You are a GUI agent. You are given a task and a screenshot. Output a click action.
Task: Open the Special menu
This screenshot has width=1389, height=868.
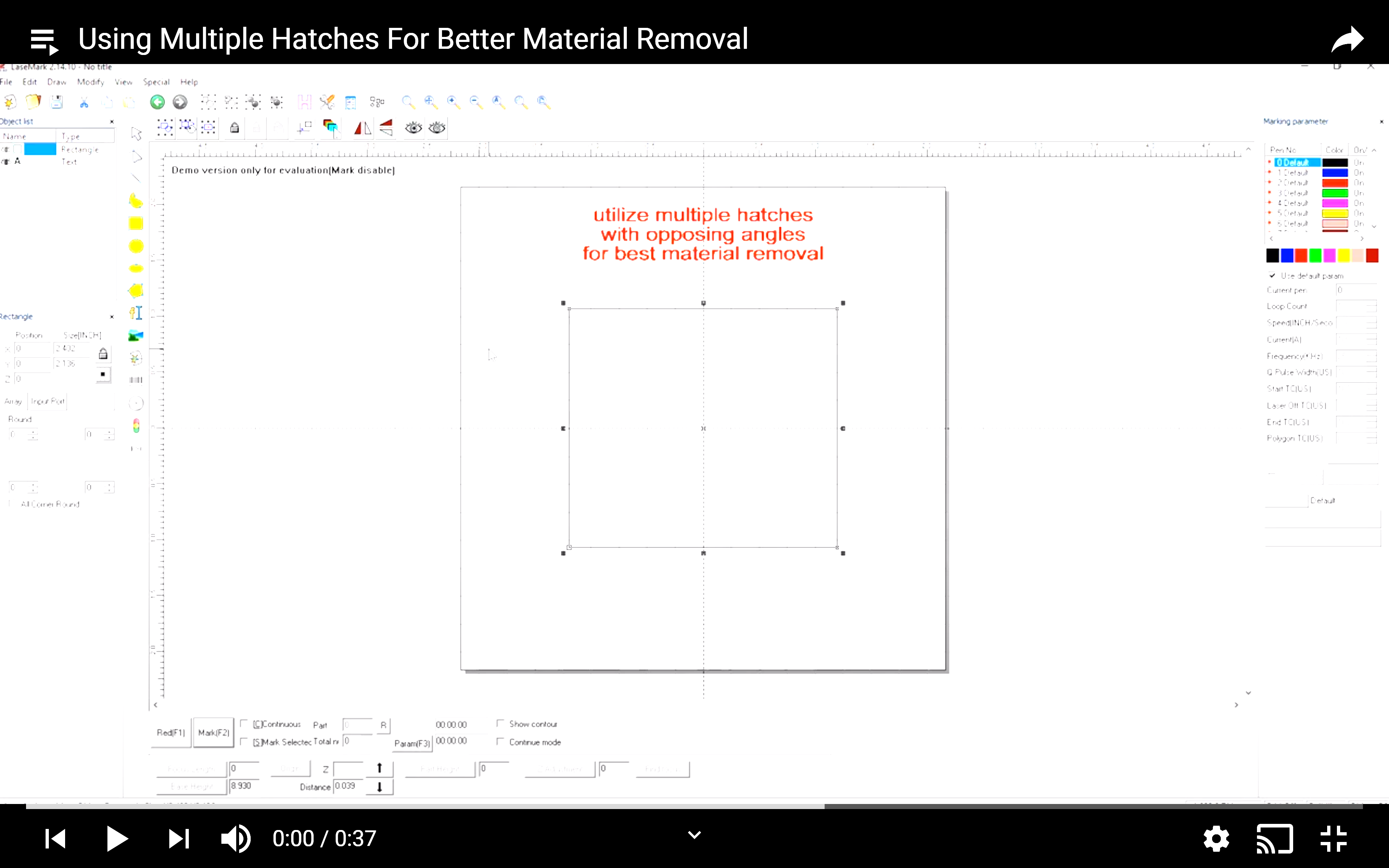click(x=156, y=81)
